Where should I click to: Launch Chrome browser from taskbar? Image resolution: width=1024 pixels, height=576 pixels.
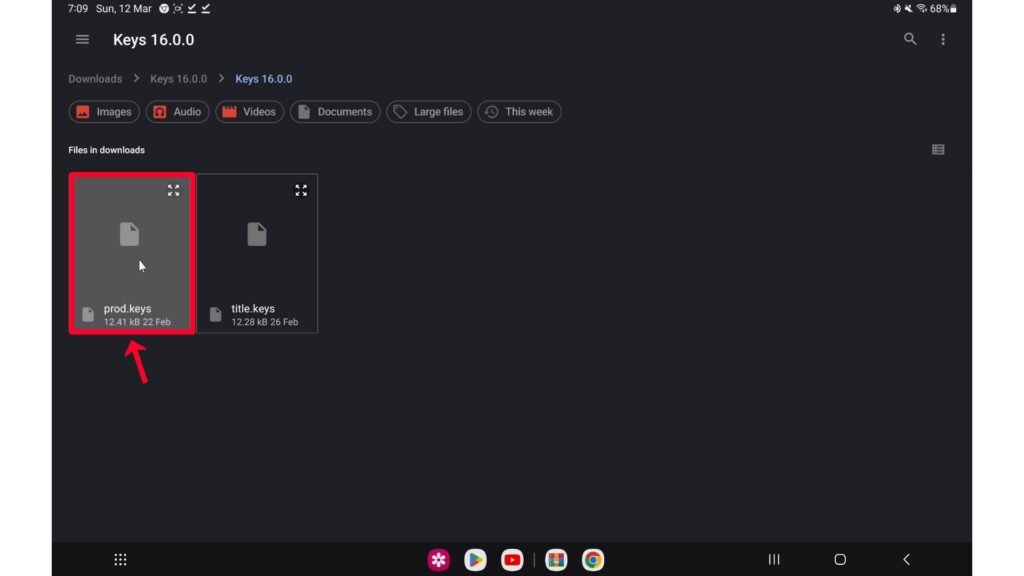(x=593, y=560)
